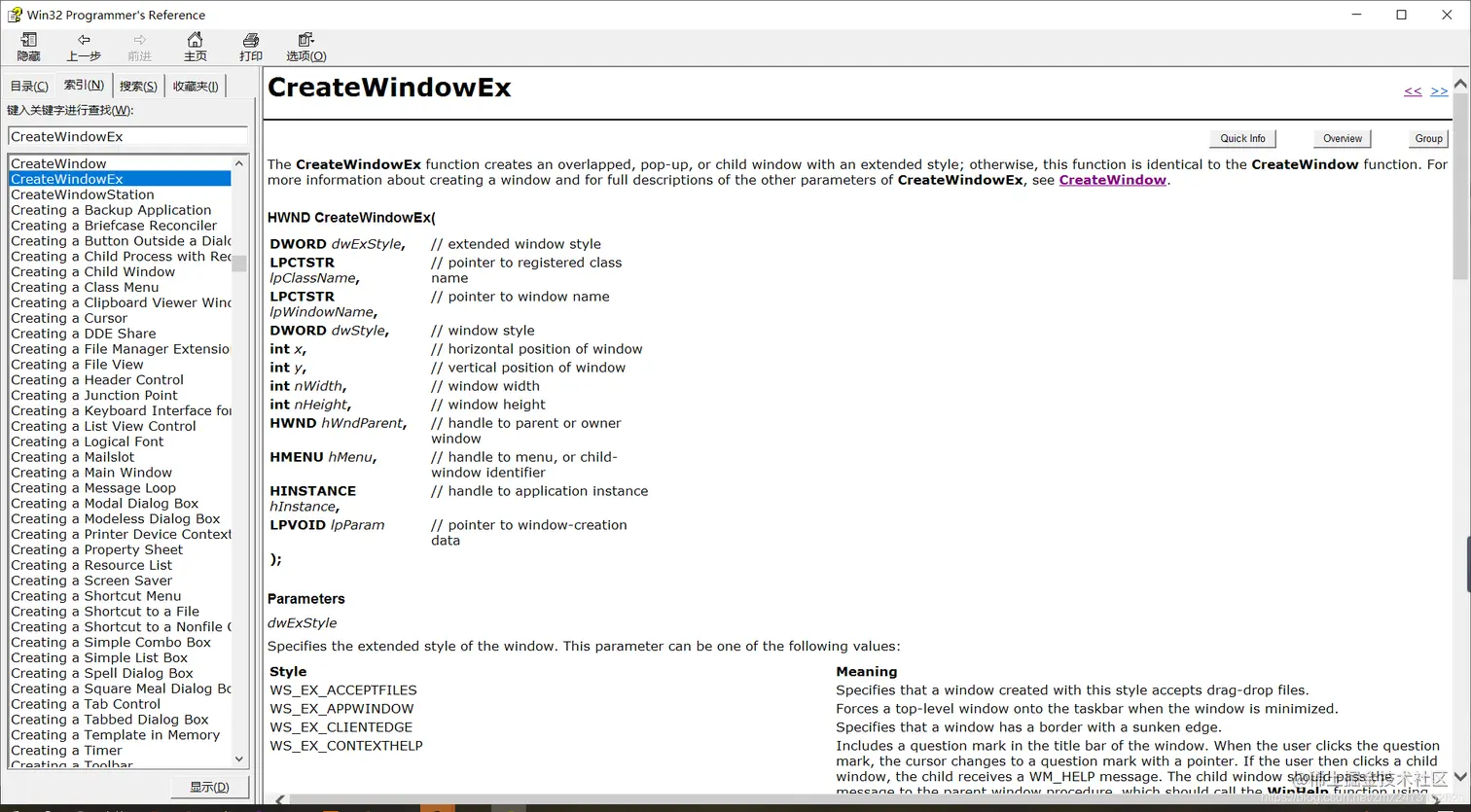This screenshot has height=812, width=1471.
Task: Select Creating a Briefcase Reconciler entry
Action: [x=120, y=226]
